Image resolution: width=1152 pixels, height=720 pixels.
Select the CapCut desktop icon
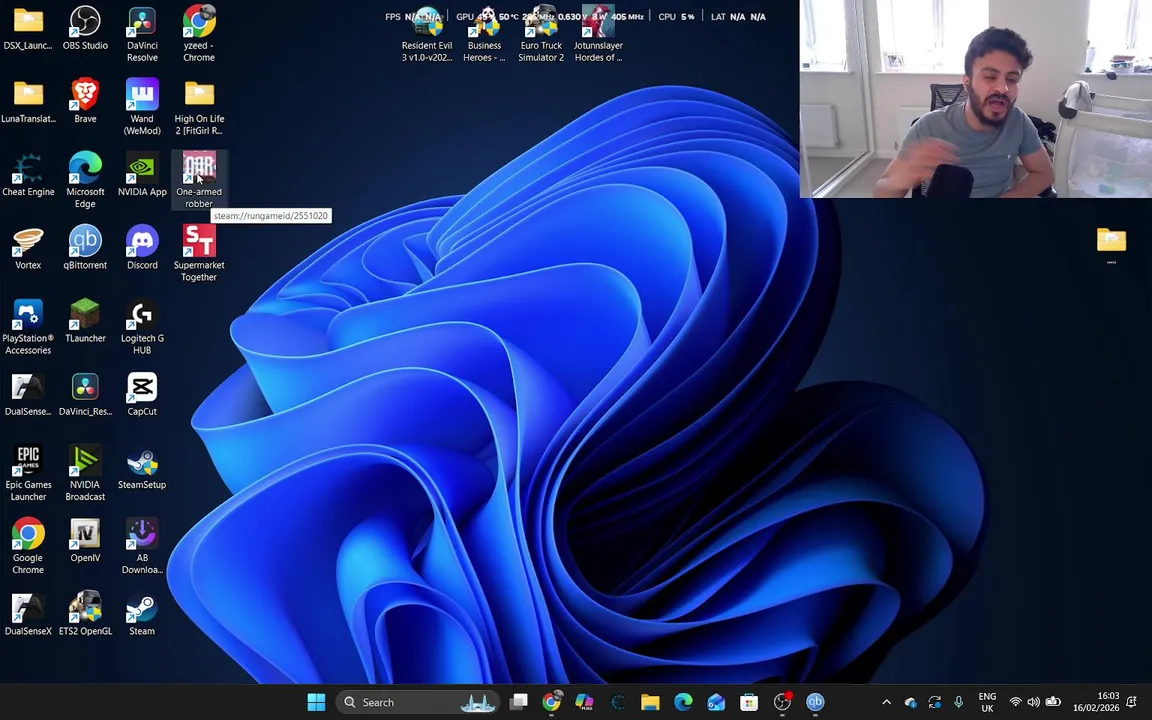142,395
